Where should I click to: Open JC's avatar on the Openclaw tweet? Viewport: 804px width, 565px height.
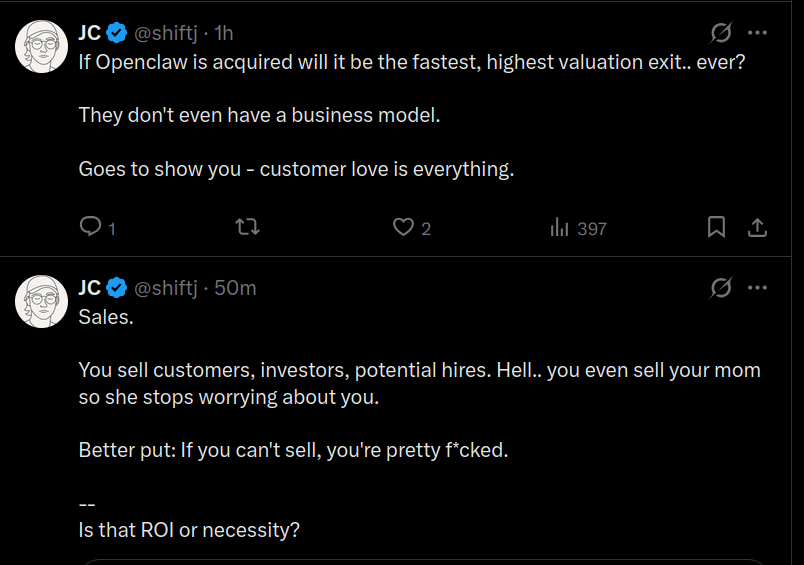[41, 45]
